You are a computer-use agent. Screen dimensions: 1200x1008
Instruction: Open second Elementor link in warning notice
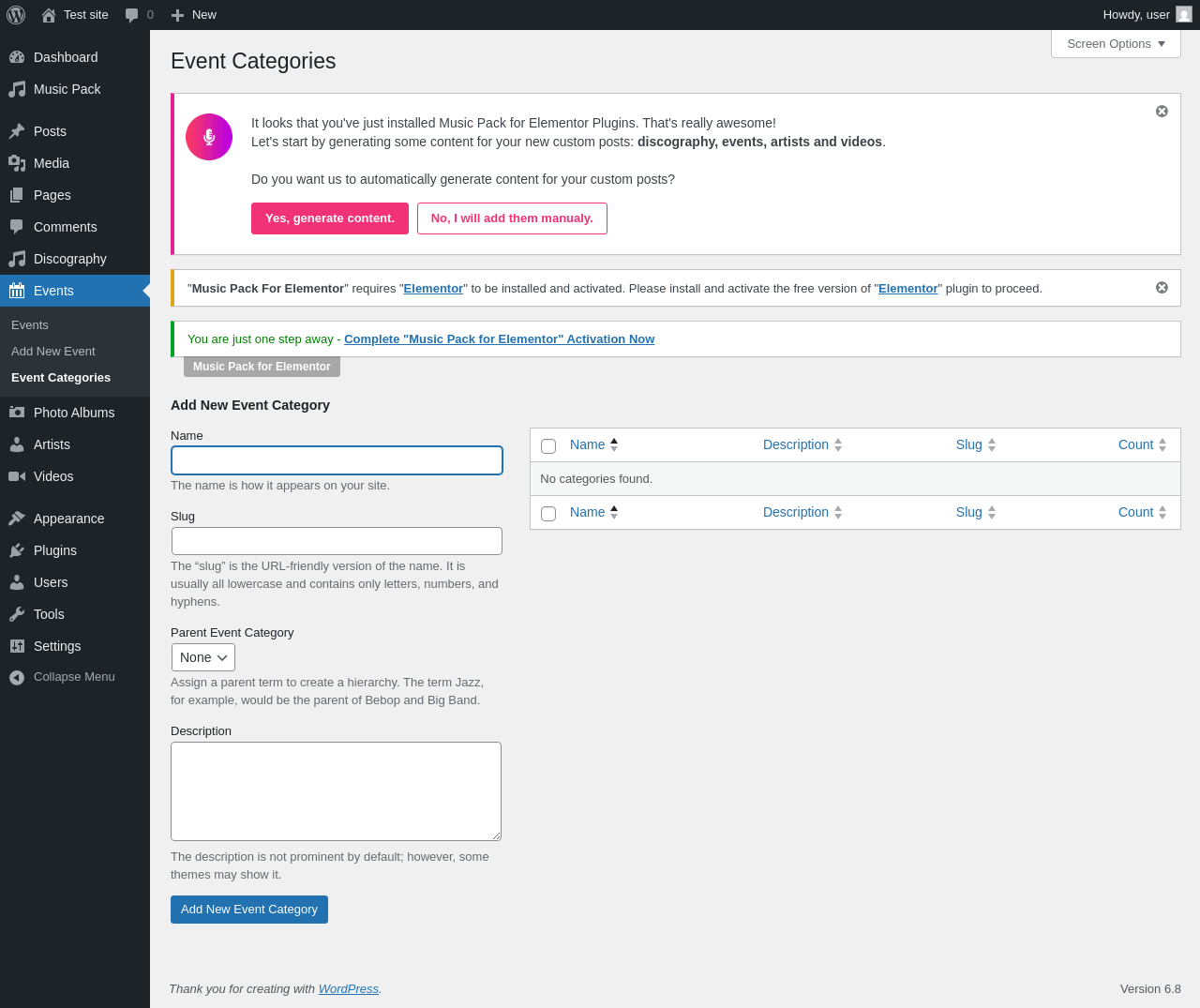tap(908, 289)
